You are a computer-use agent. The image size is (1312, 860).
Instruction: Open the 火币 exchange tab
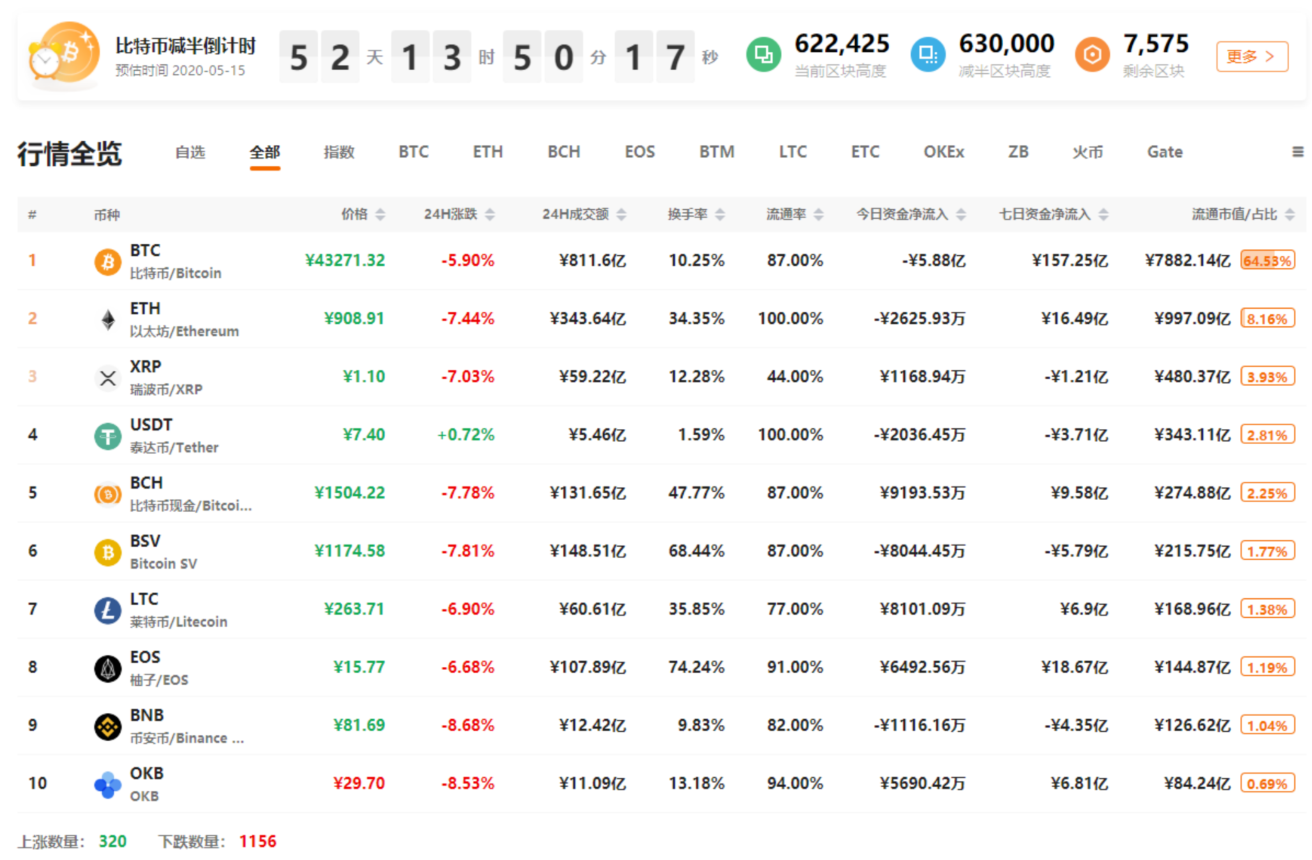coord(1088,152)
